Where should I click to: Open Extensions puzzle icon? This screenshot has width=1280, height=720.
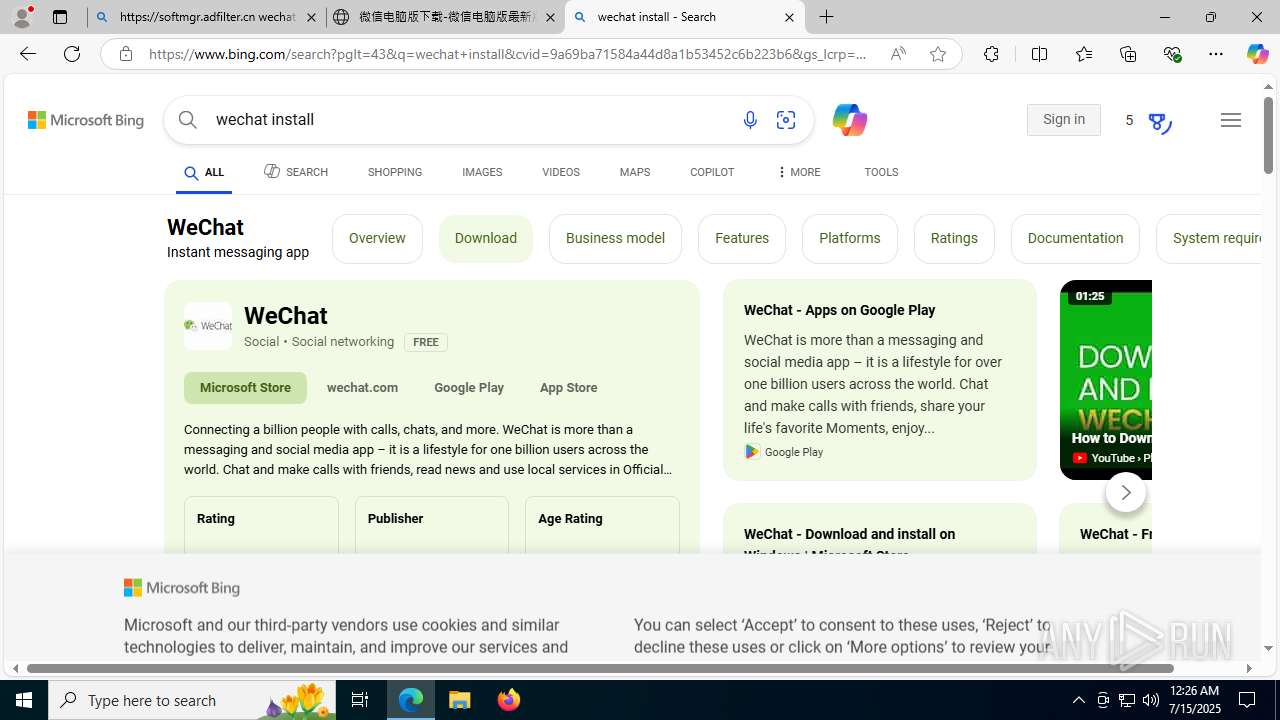[x=991, y=54]
